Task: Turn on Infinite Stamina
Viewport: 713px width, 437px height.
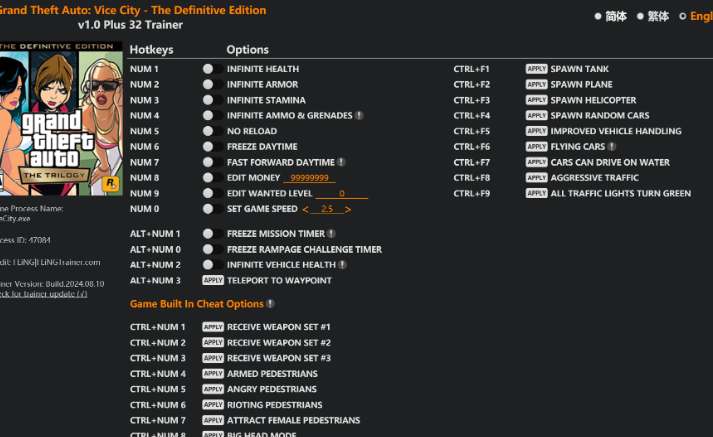Action: [x=212, y=100]
